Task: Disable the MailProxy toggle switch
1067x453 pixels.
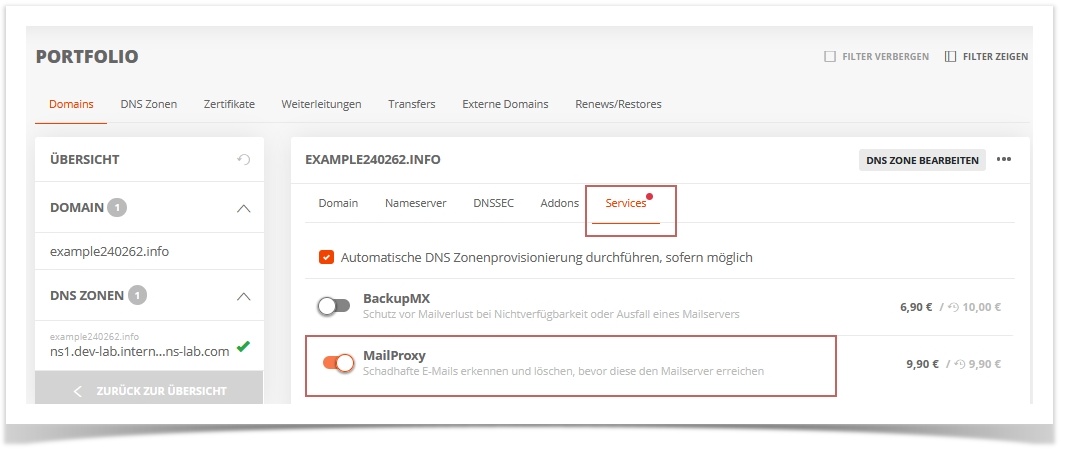Action: (339, 363)
